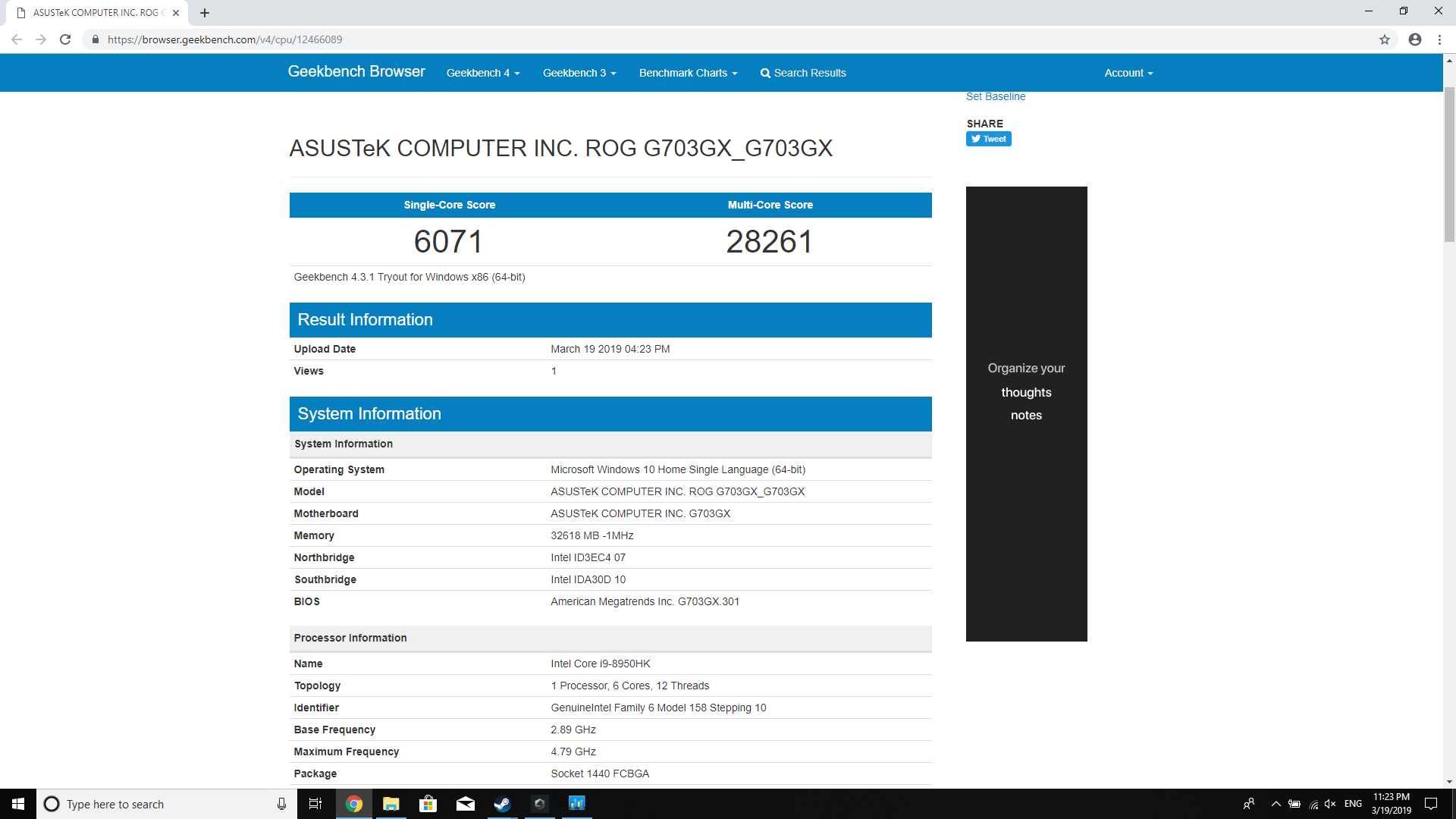This screenshot has width=1456, height=819.
Task: Click the Memory value 32618 MB -1MHz
Action: tap(592, 535)
